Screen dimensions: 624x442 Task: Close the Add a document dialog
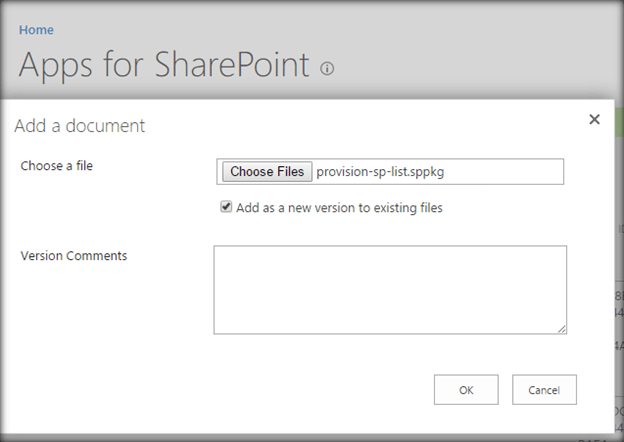[594, 120]
